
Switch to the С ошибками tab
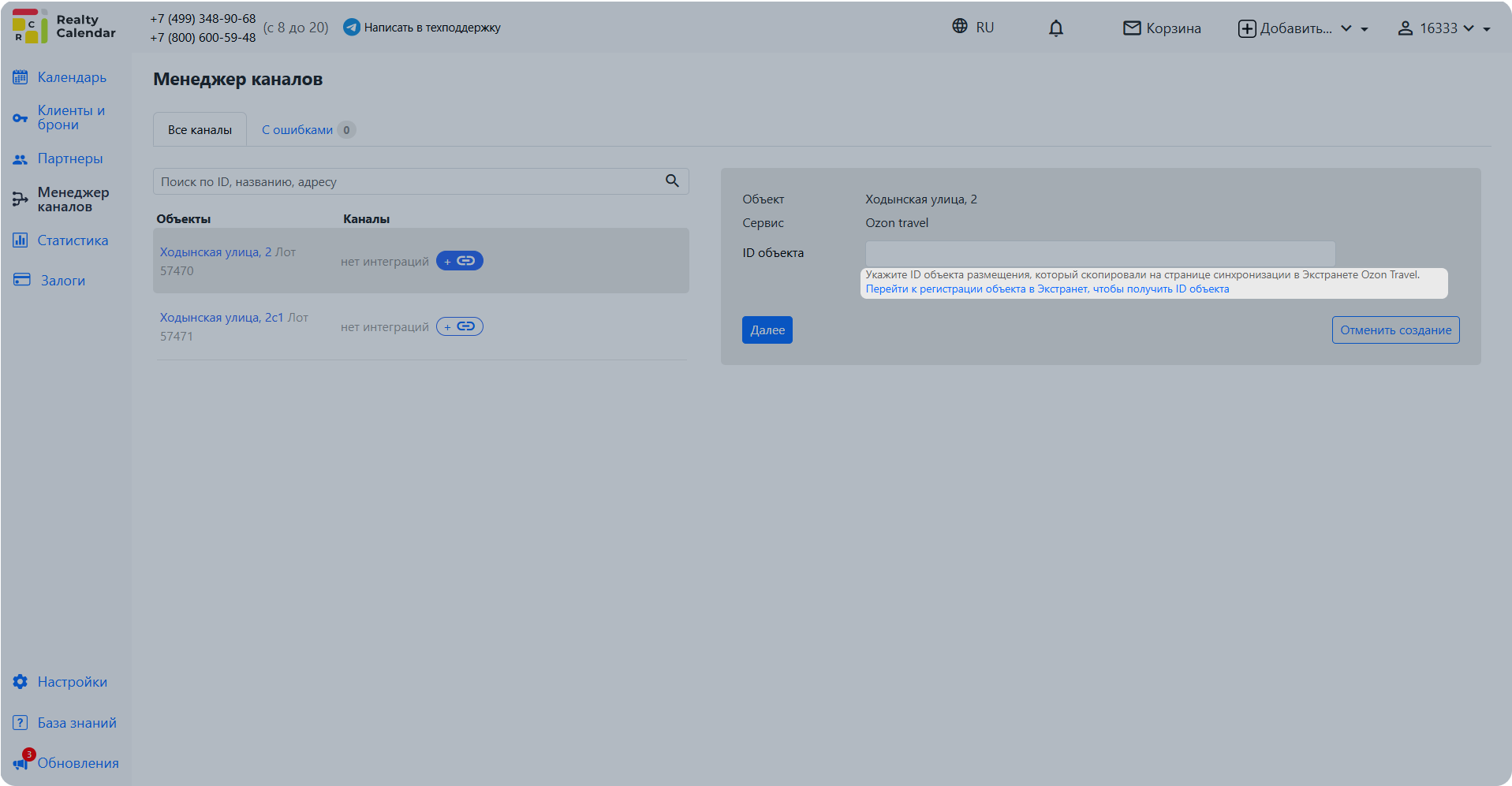pos(308,130)
